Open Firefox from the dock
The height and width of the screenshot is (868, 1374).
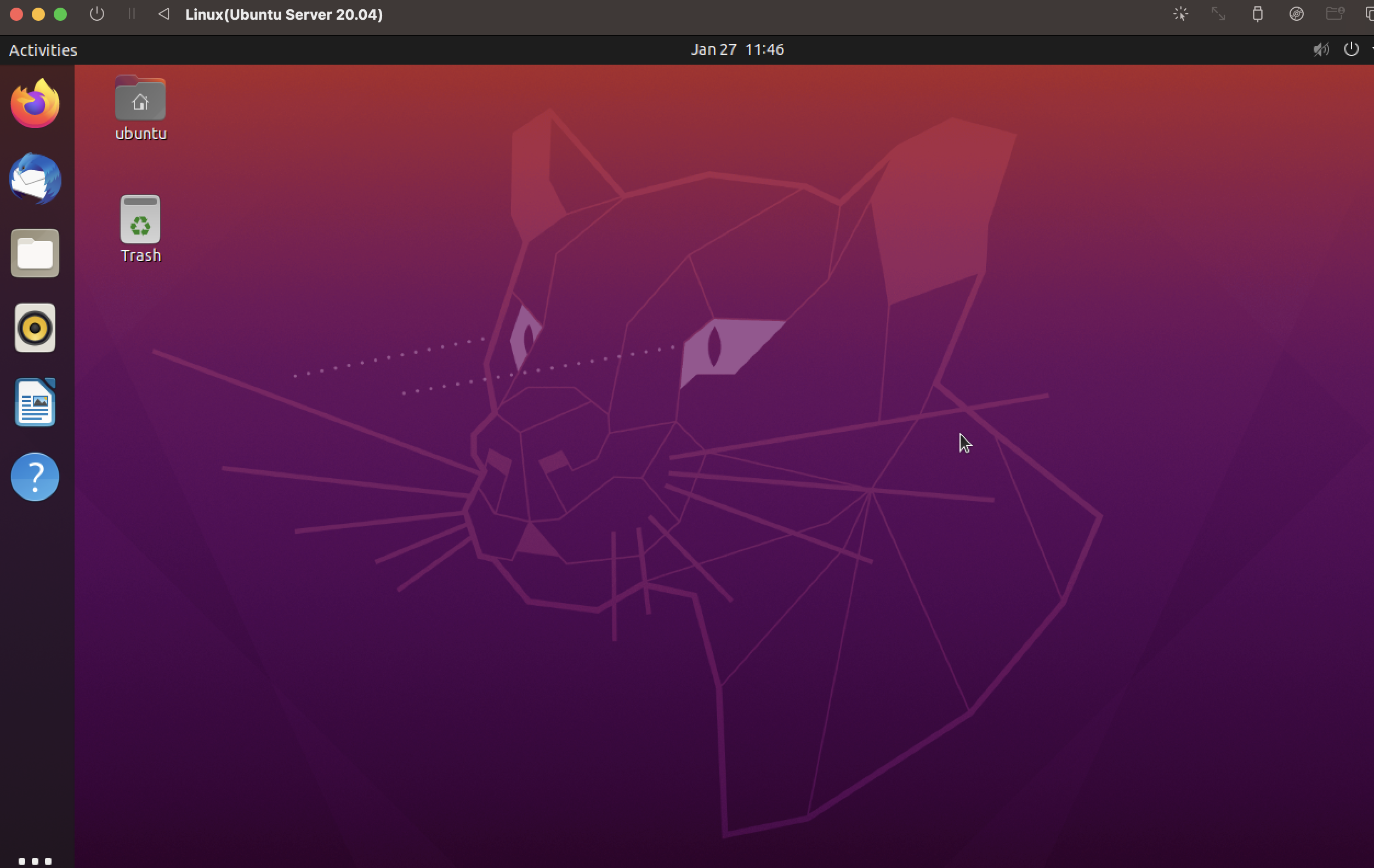click(35, 104)
